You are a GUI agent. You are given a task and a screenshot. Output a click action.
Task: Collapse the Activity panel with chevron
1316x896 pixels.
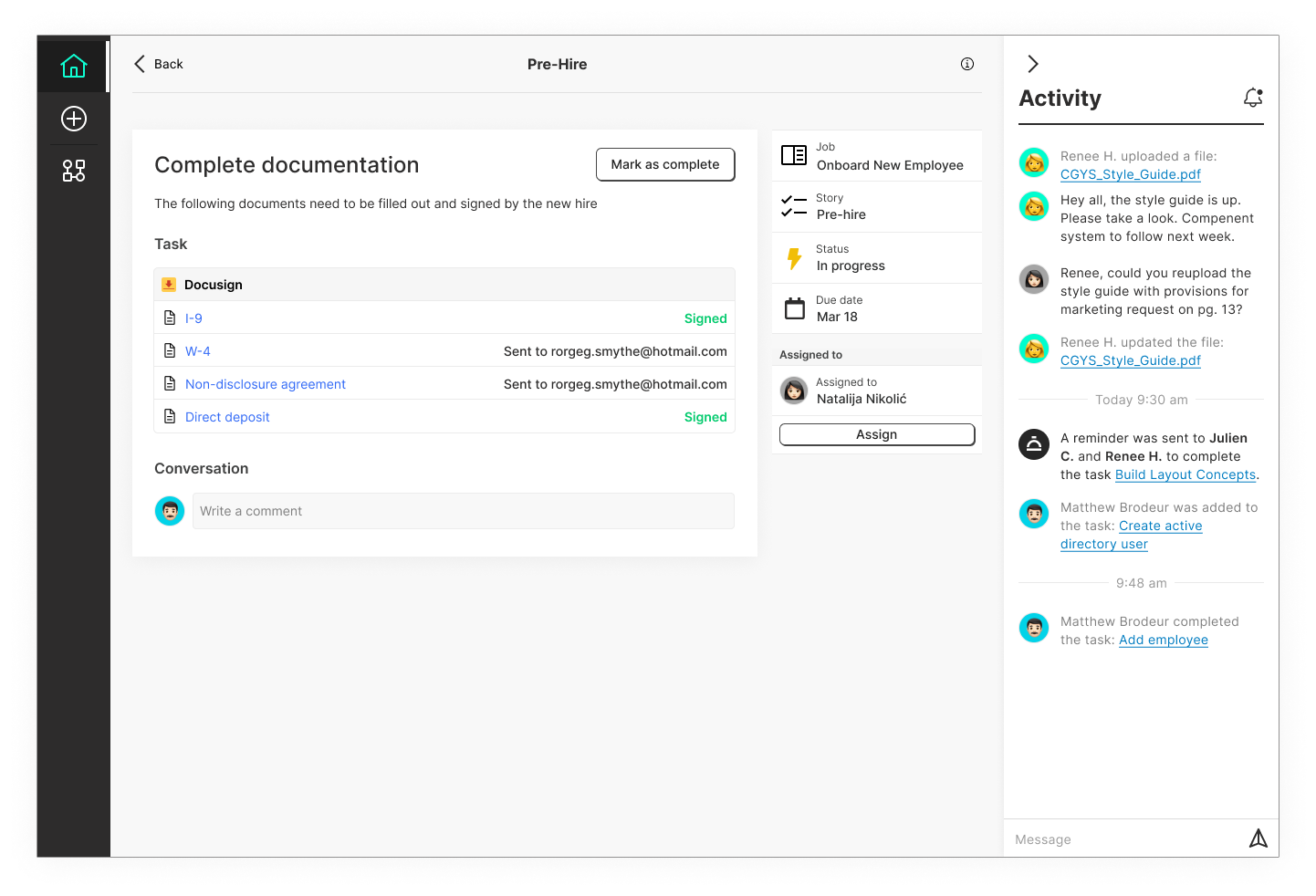(1033, 64)
